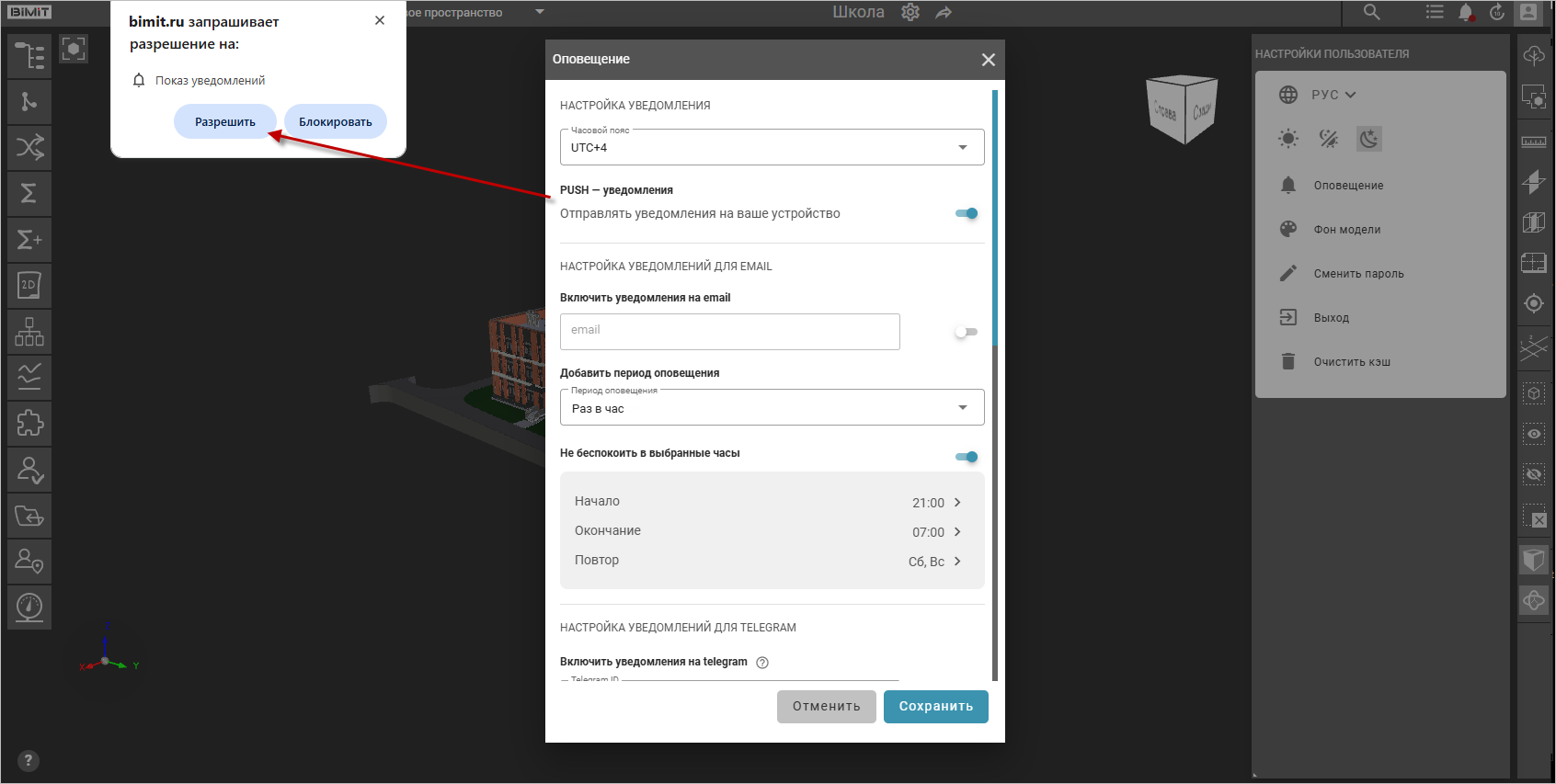Select the dark theme moon icon

[x=1369, y=139]
